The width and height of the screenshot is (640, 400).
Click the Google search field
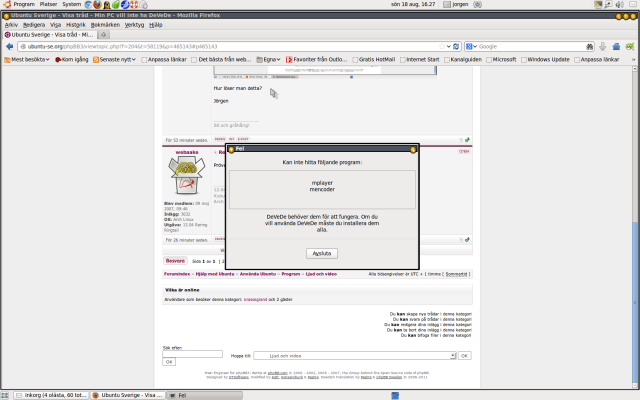point(531,47)
